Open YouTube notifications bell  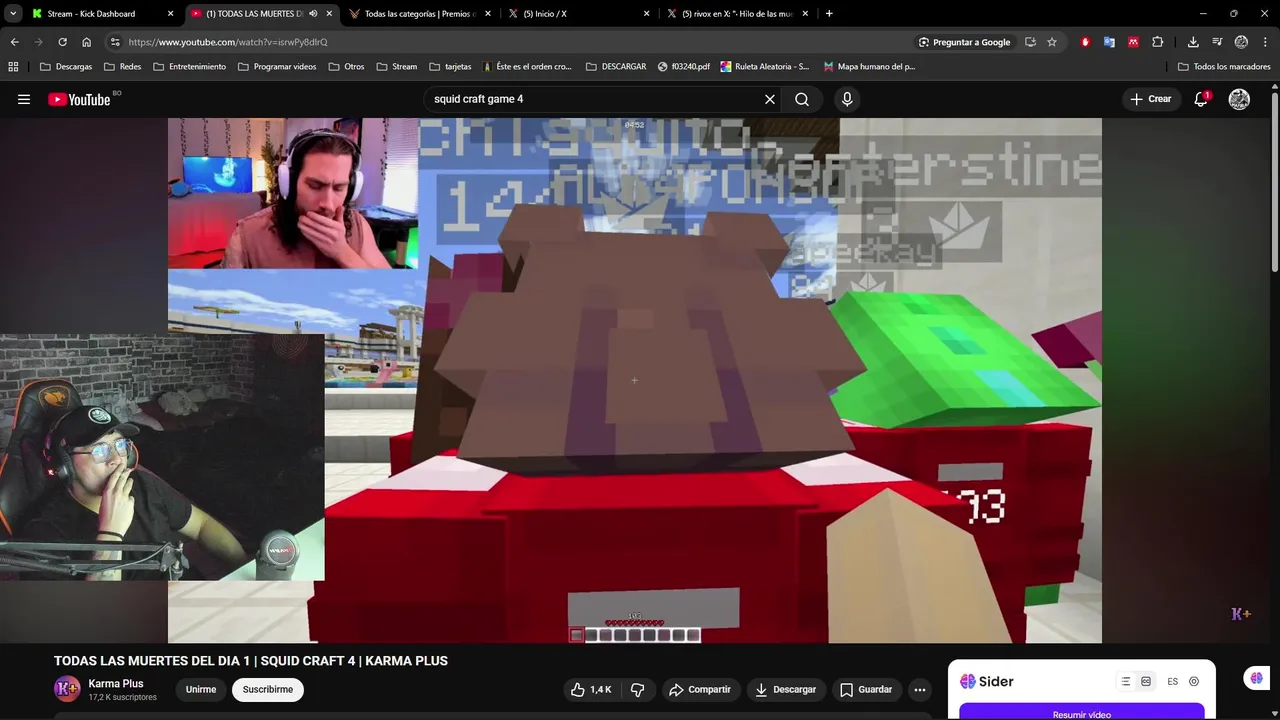coord(1201,99)
